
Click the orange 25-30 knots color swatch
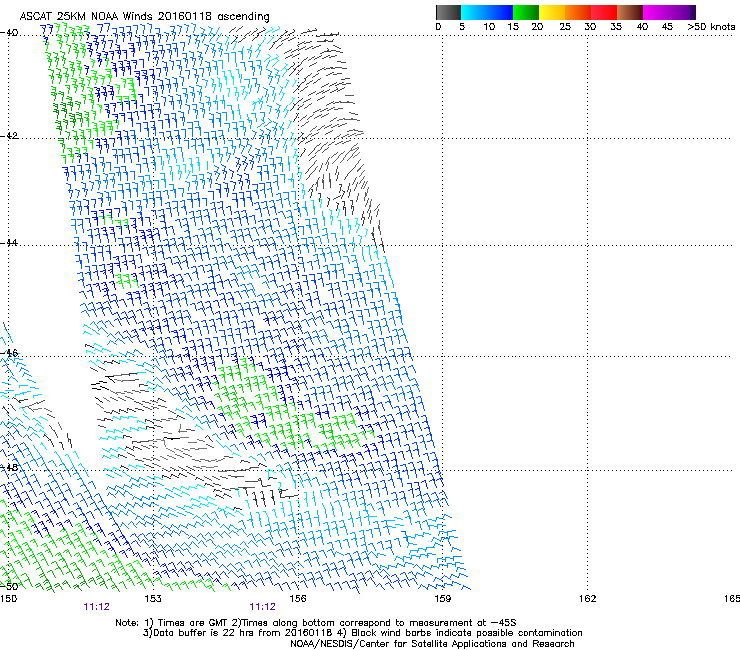578,12
